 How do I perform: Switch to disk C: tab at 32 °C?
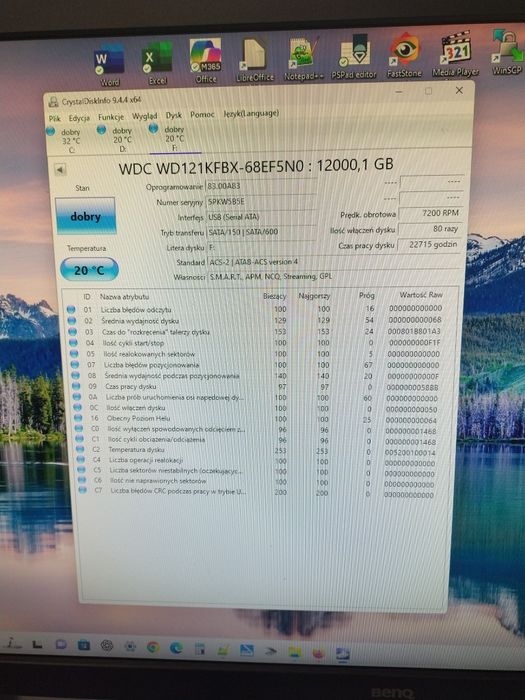pyautogui.click(x=65, y=140)
